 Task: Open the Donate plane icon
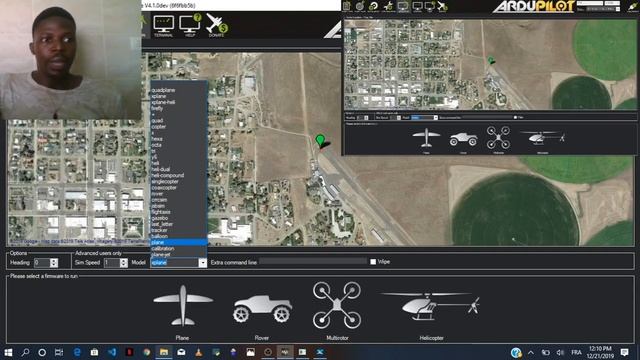[216, 24]
